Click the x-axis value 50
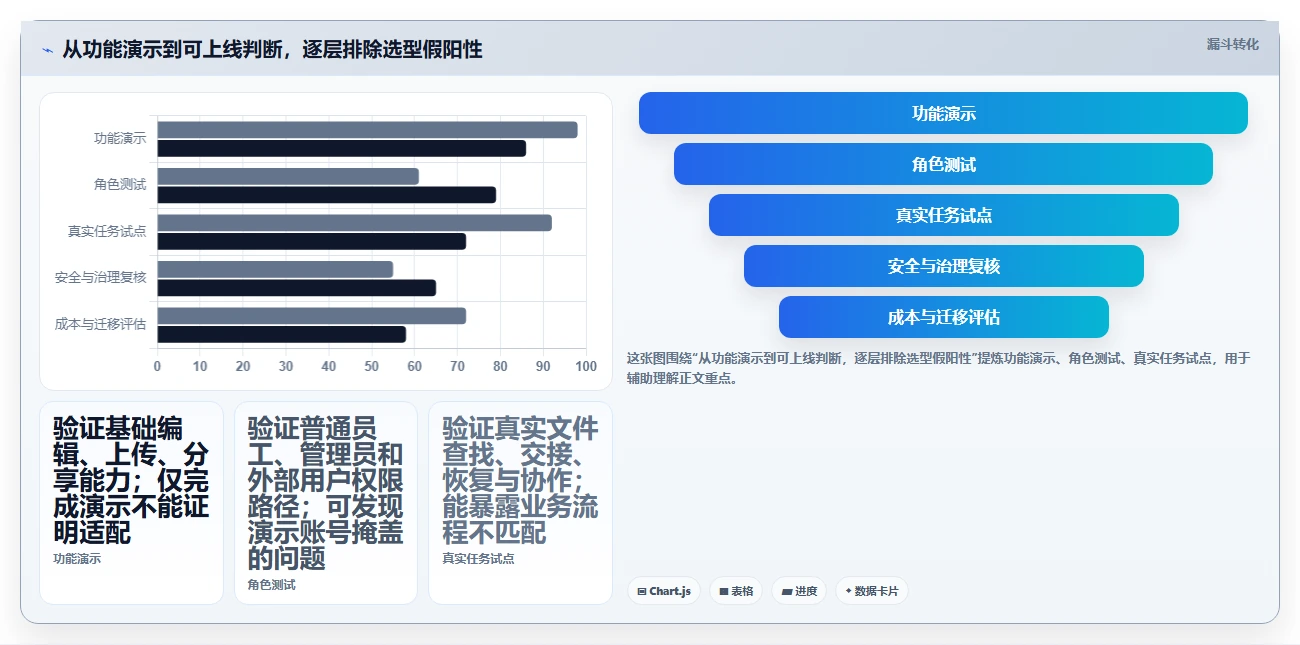 [372, 366]
